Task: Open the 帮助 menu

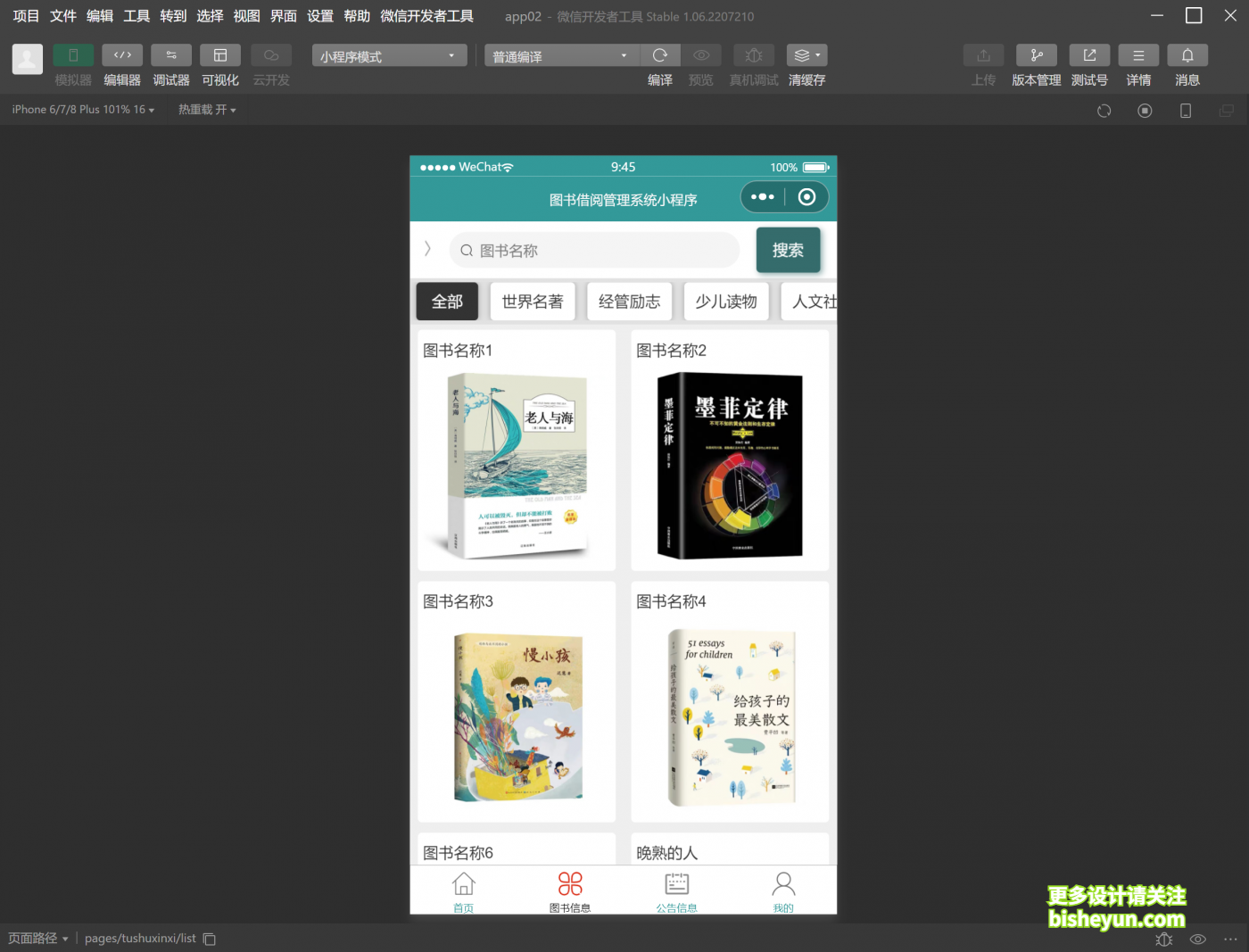Action: coord(357,16)
